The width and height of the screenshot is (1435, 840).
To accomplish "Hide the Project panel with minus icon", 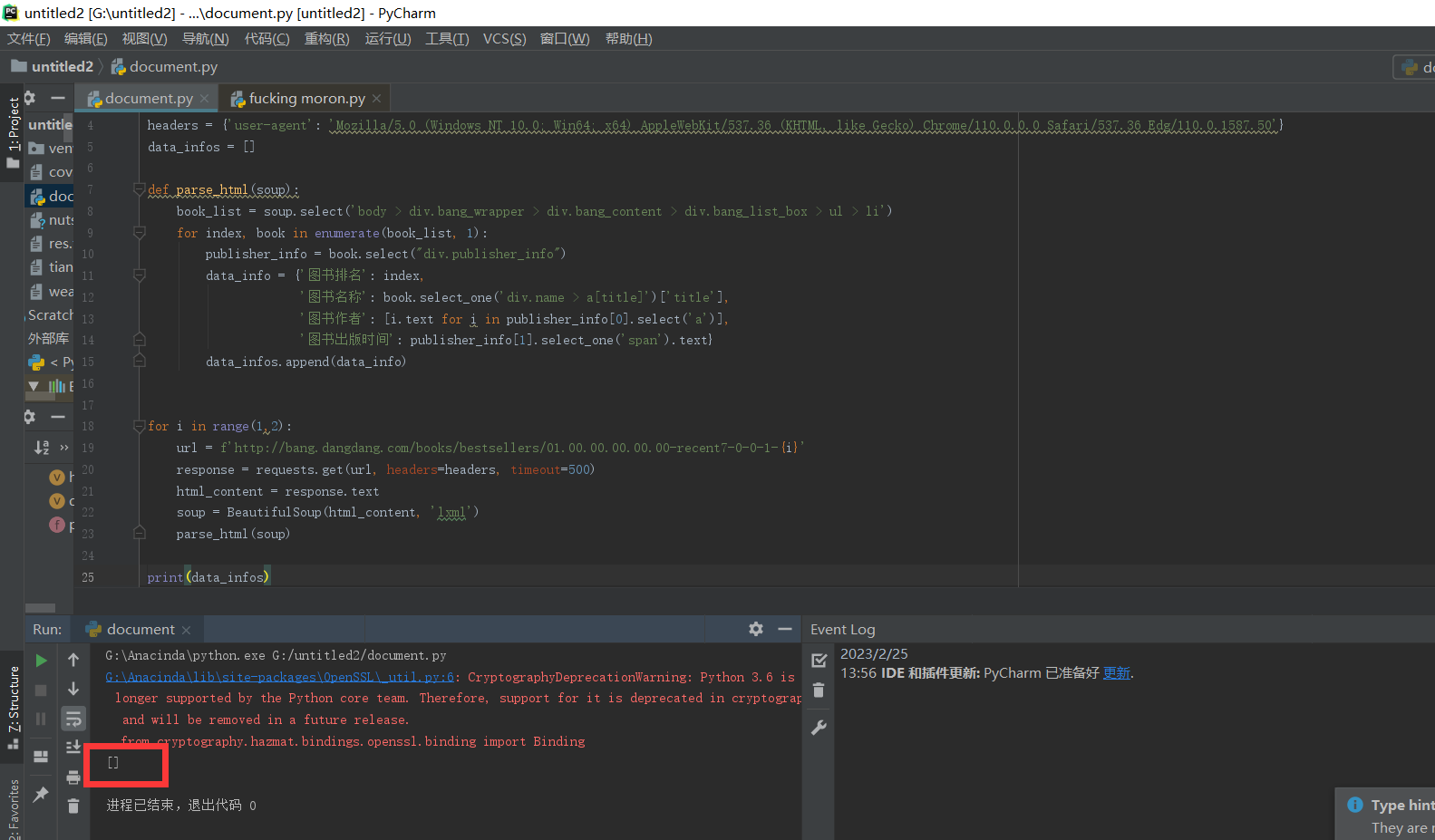I will [58, 98].
